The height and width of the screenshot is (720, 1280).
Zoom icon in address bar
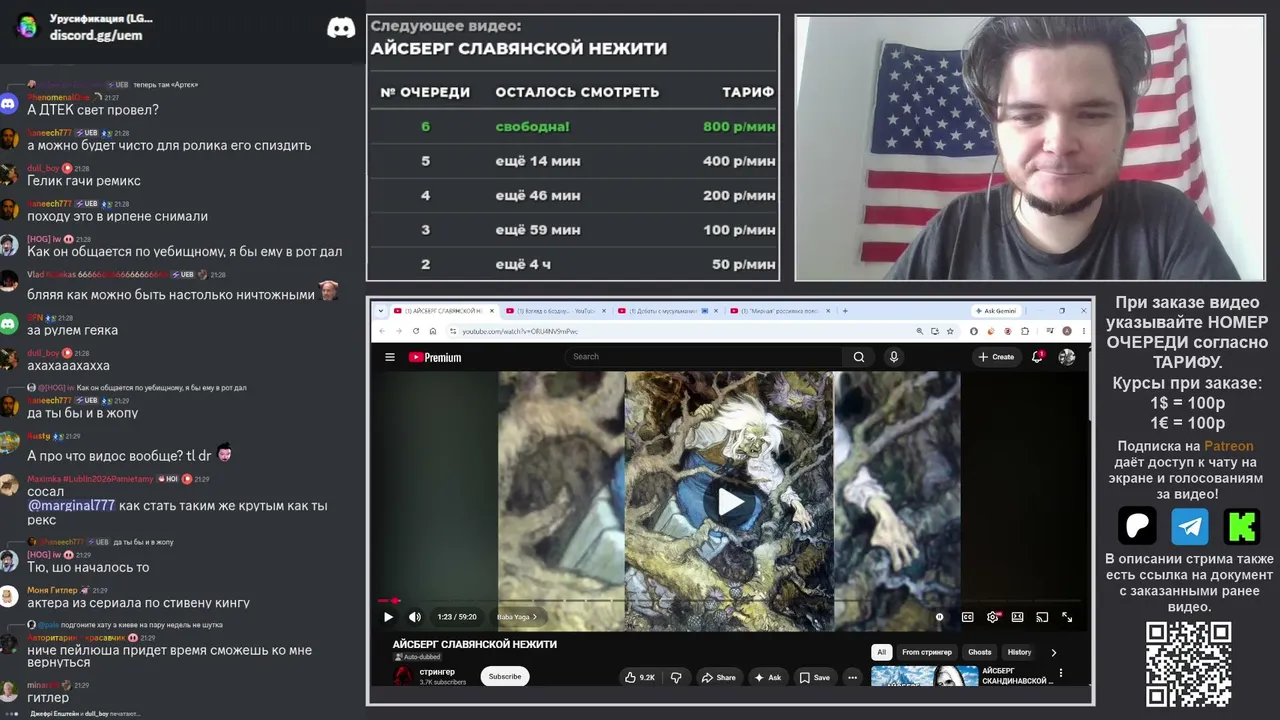coord(919,331)
